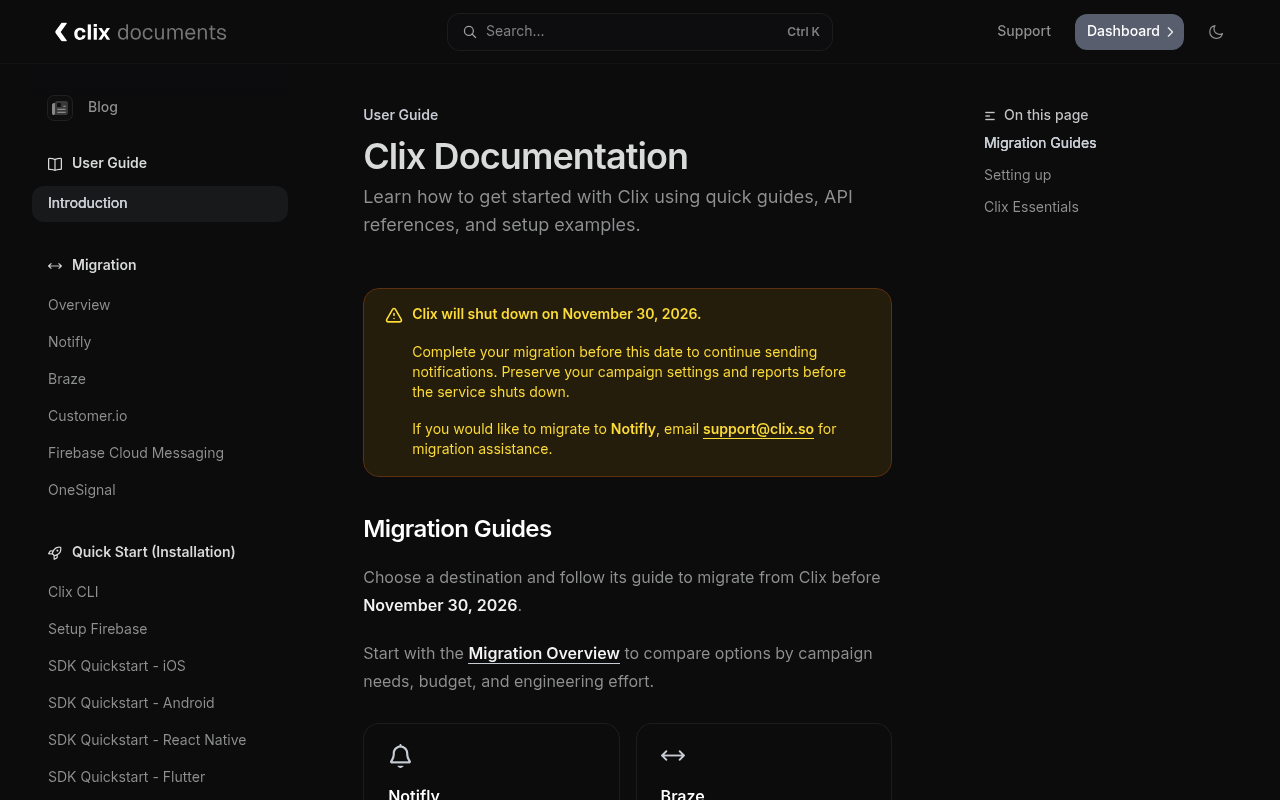Click the Ctrl K shortcut hint
This screenshot has height=800, width=1280.
point(803,32)
